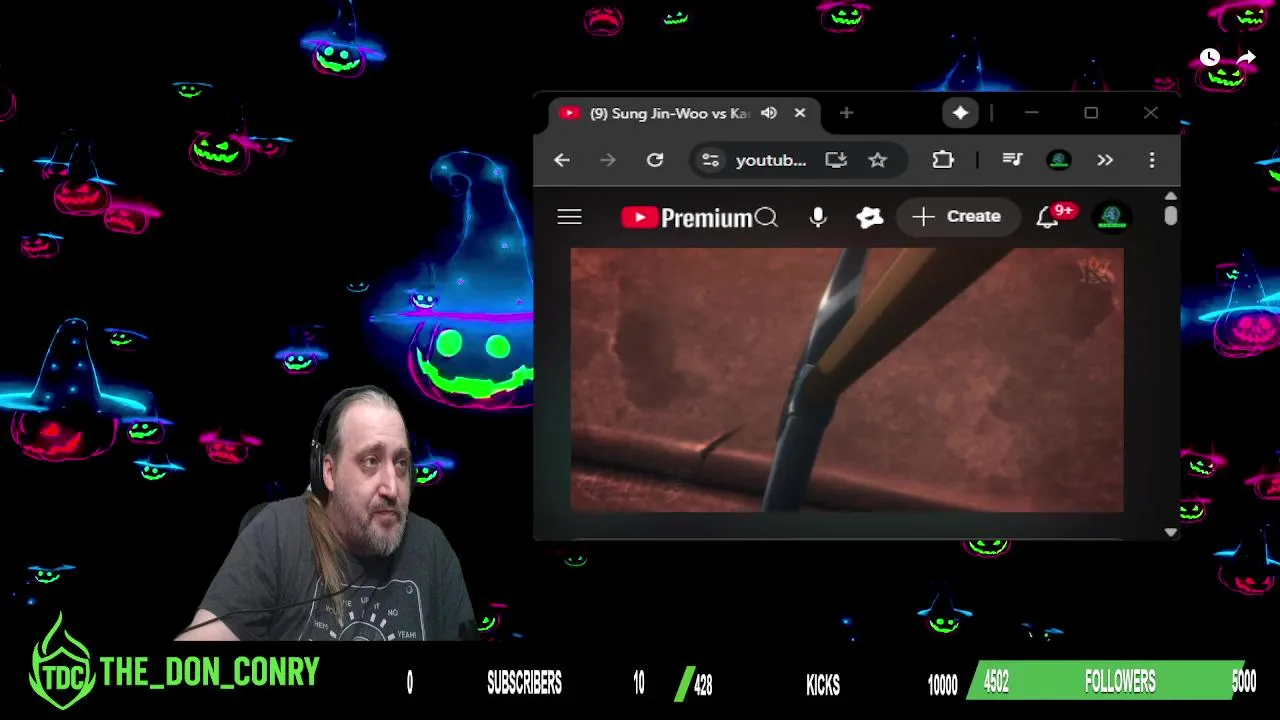Click the install app icon in address bar
This screenshot has width=1280, height=720.
[836, 160]
